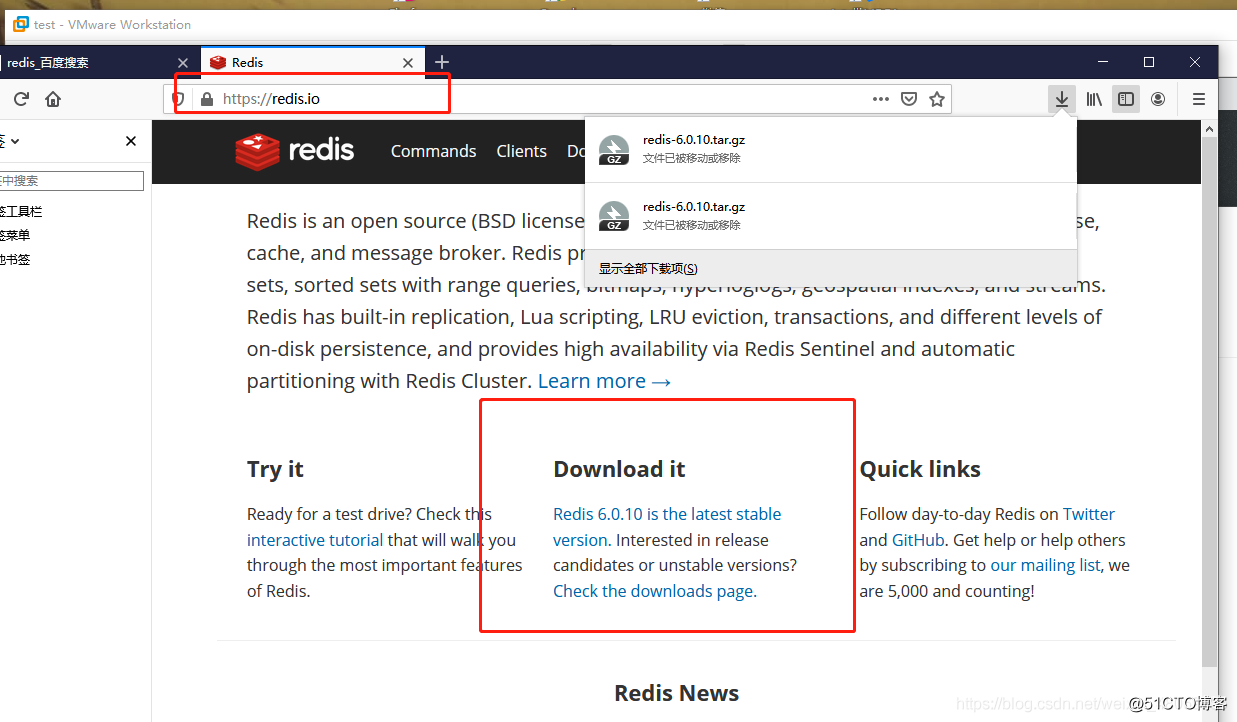
Task: Open the interactive tutorial link
Action: click(x=315, y=540)
